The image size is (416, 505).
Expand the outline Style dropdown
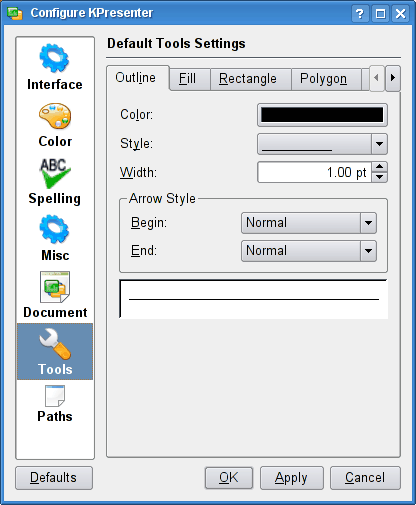click(322, 144)
